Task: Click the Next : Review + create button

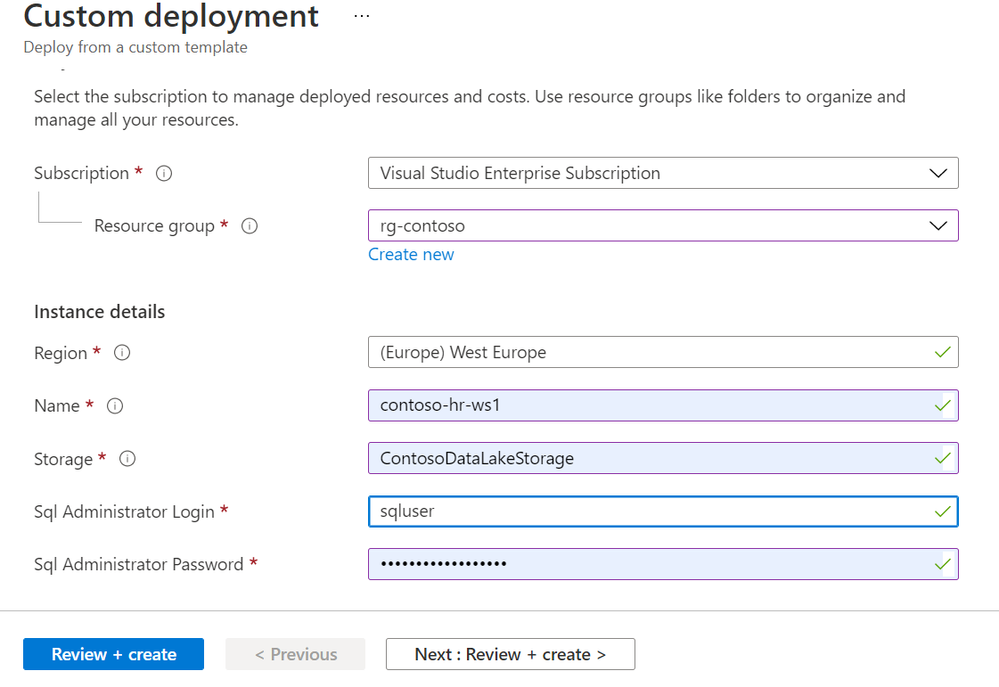Action: (510, 654)
